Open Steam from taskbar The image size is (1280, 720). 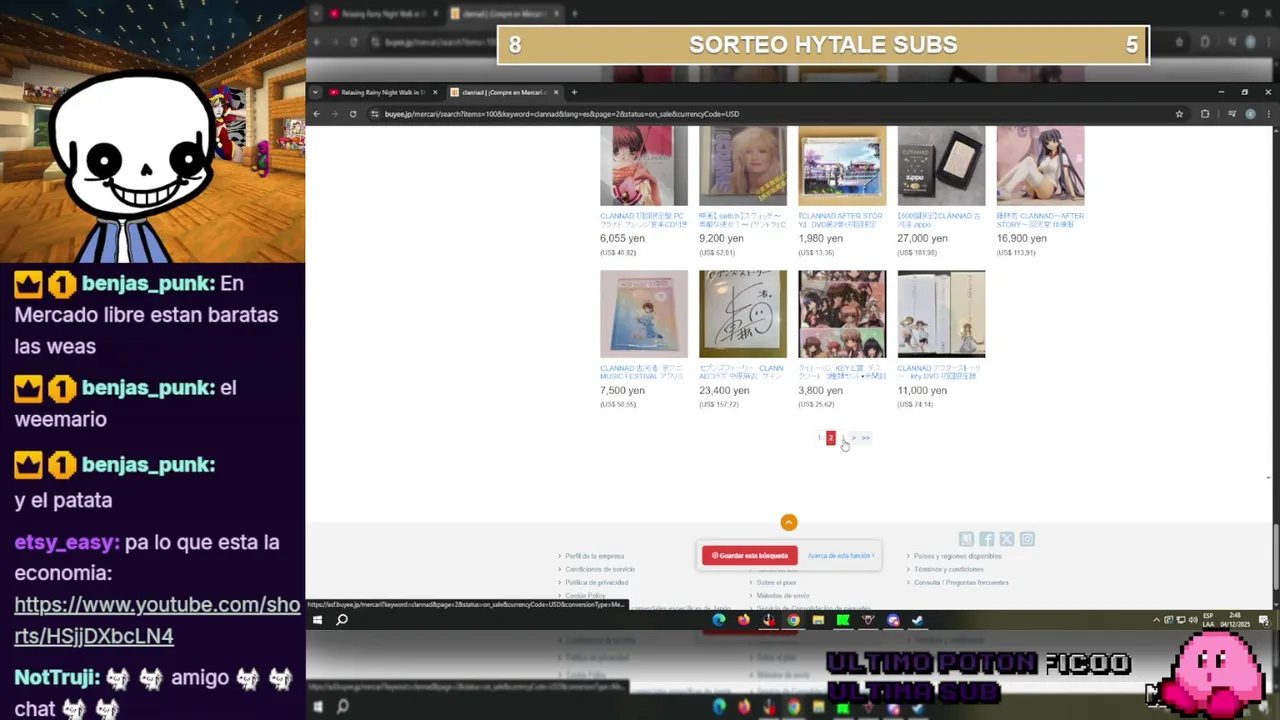917,620
